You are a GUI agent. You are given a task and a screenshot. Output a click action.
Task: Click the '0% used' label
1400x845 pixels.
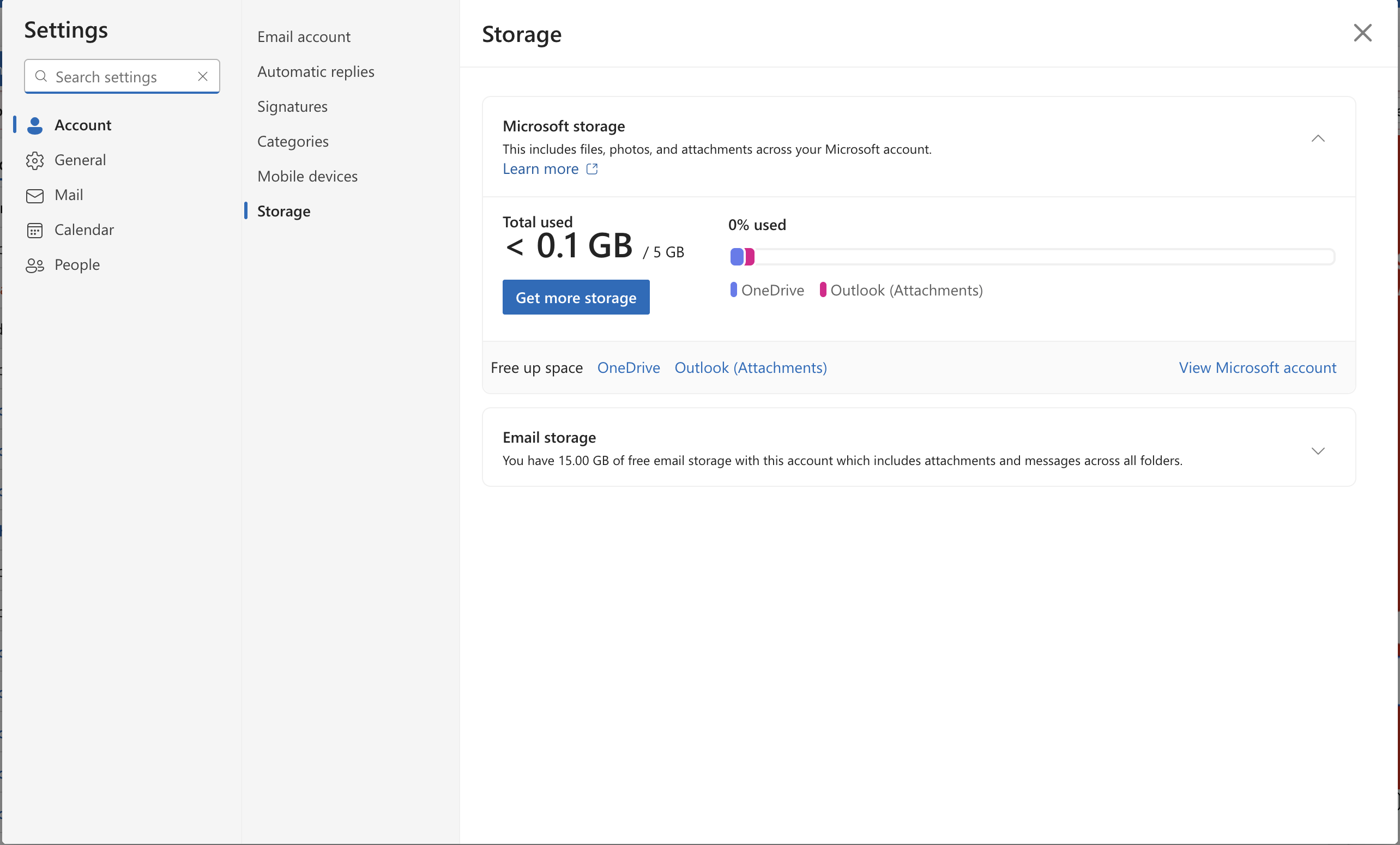[757, 225]
